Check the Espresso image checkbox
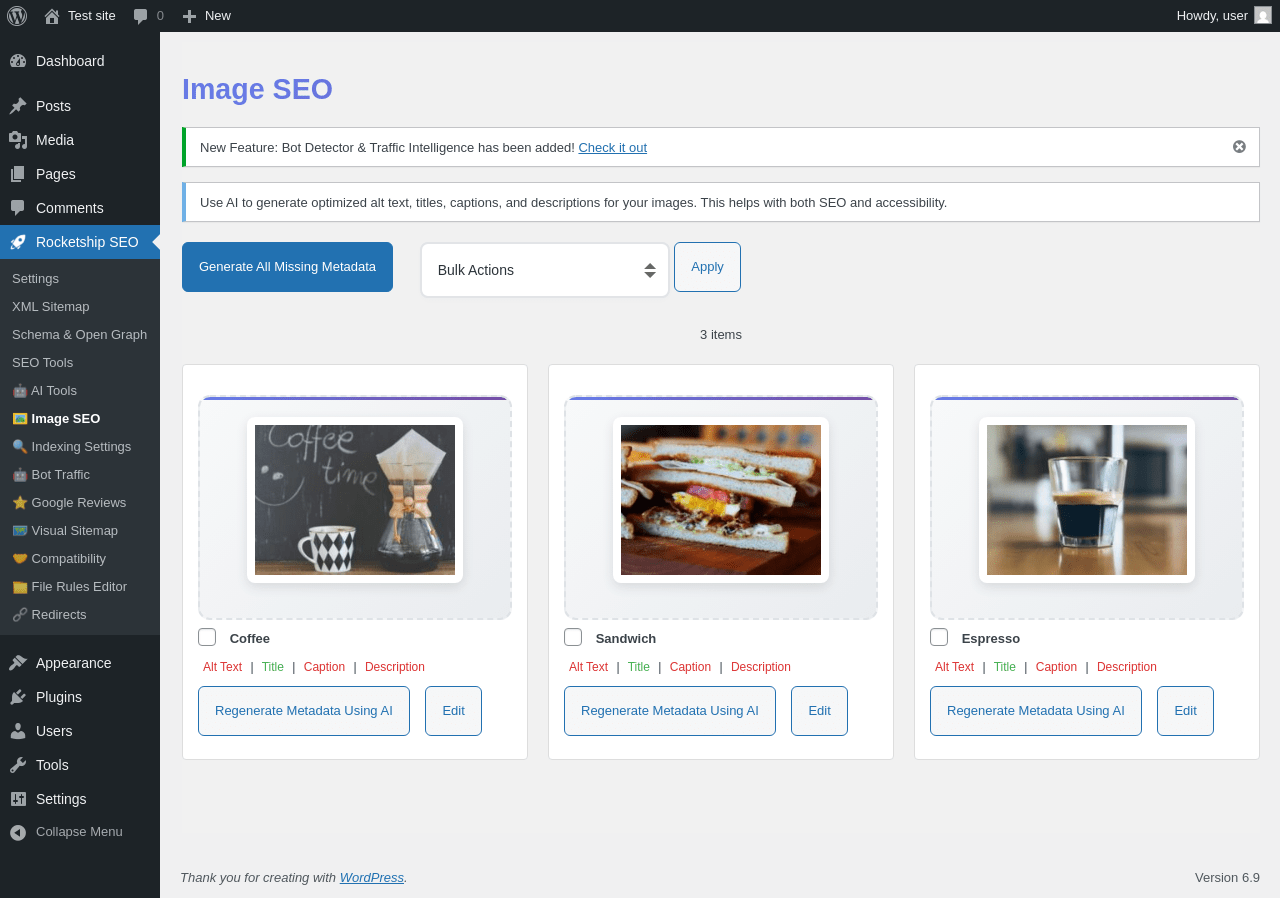Image resolution: width=1280 pixels, height=898 pixels. (x=939, y=637)
